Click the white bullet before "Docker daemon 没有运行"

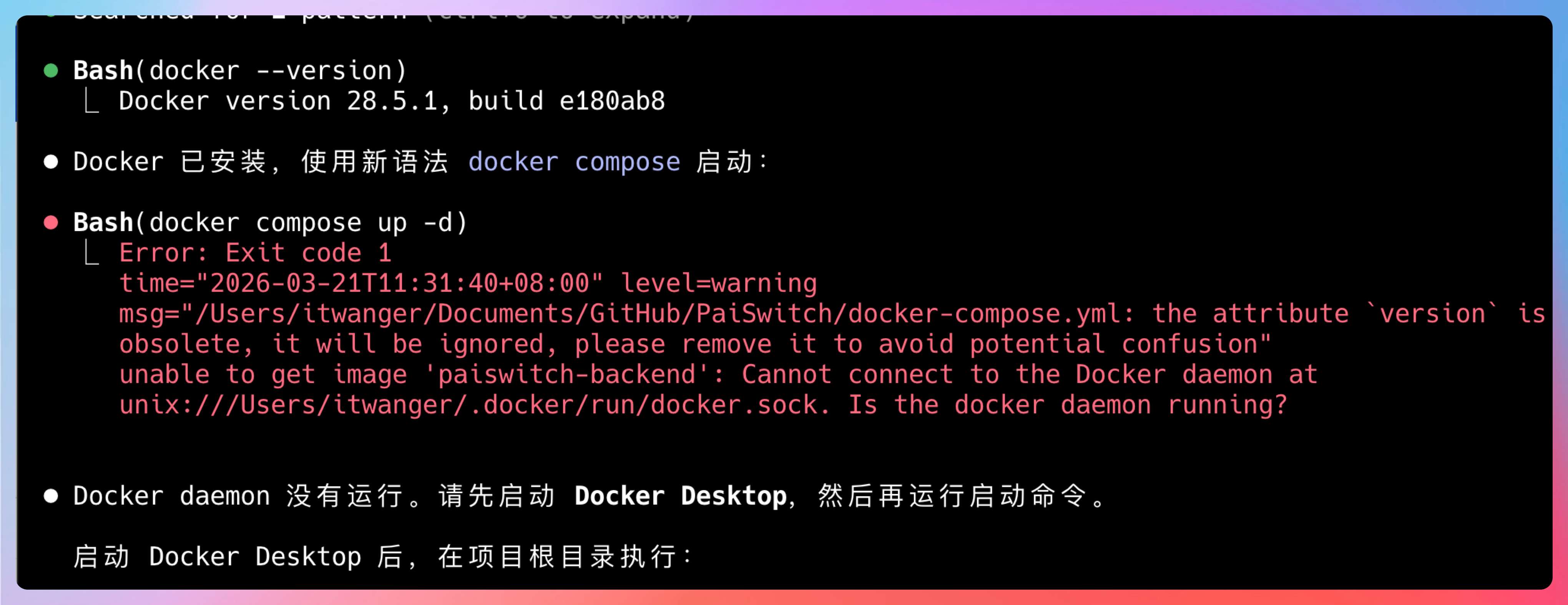click(x=51, y=496)
